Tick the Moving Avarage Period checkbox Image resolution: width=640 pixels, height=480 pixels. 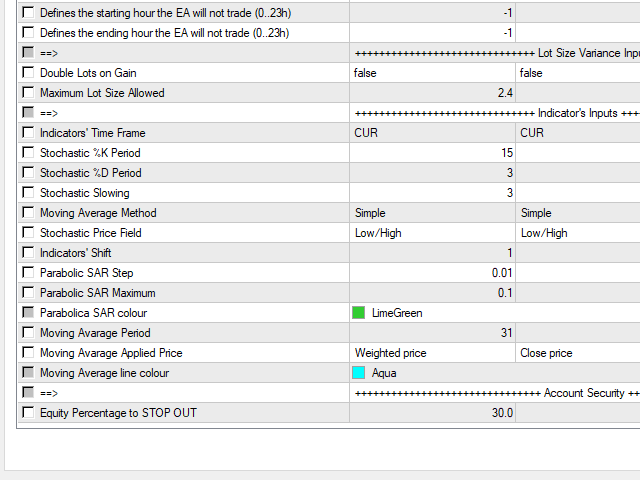click(x=27, y=333)
